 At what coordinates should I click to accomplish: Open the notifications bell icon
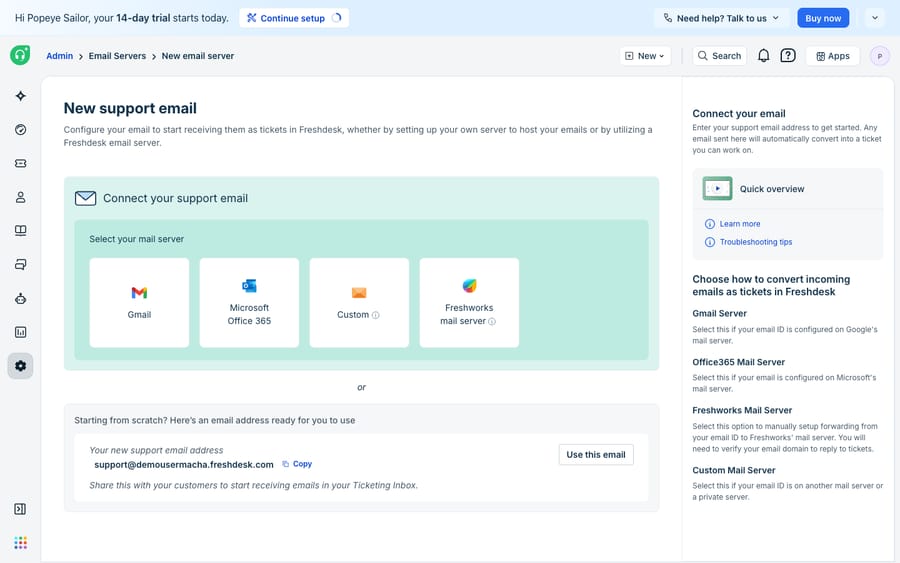[763, 56]
